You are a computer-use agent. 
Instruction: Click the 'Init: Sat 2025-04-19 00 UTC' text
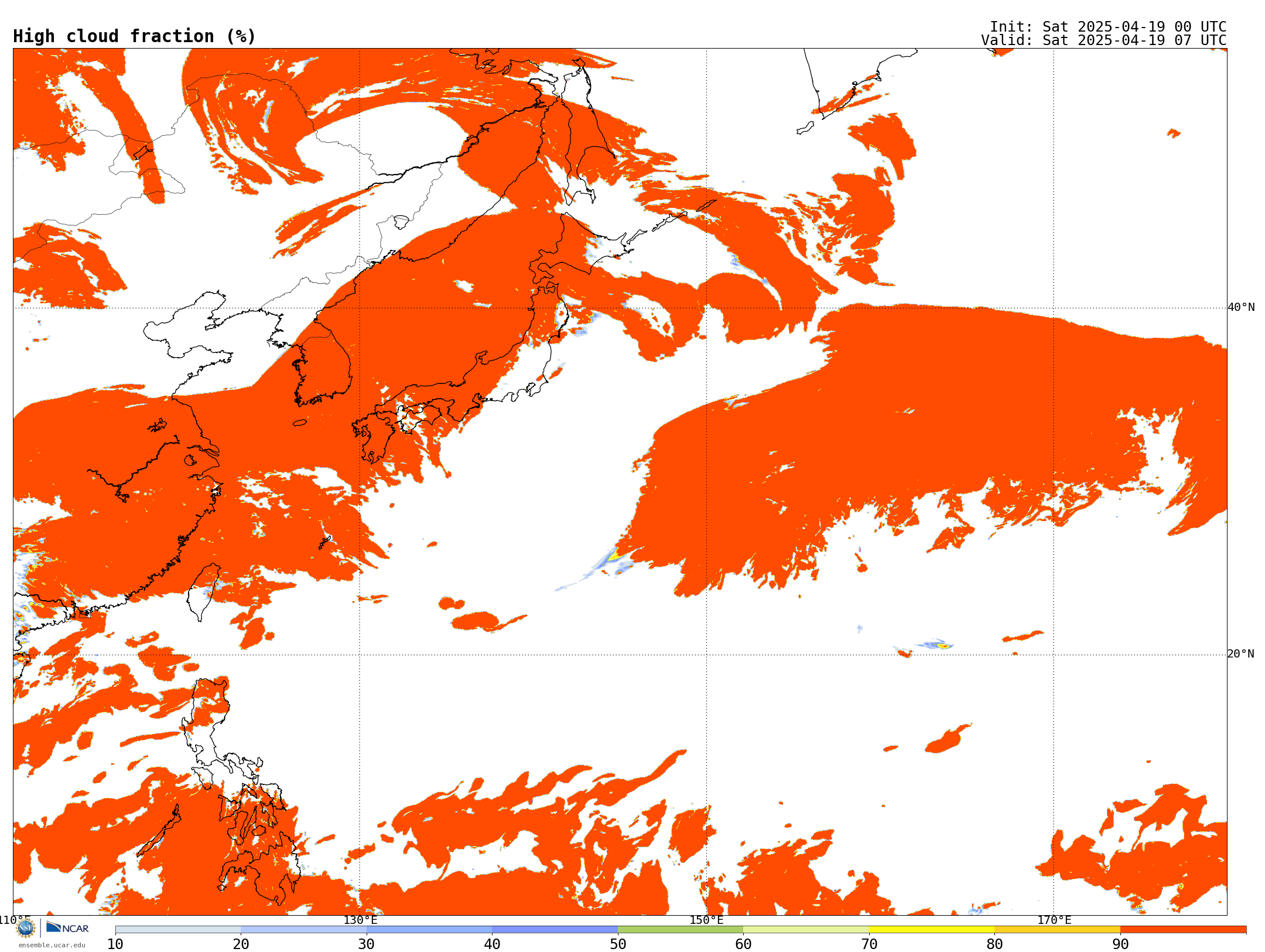1108,27
